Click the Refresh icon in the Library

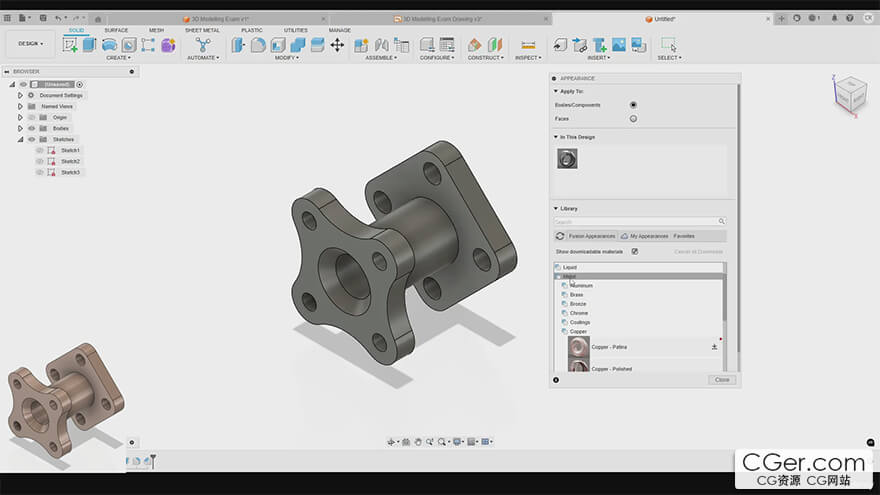(560, 236)
